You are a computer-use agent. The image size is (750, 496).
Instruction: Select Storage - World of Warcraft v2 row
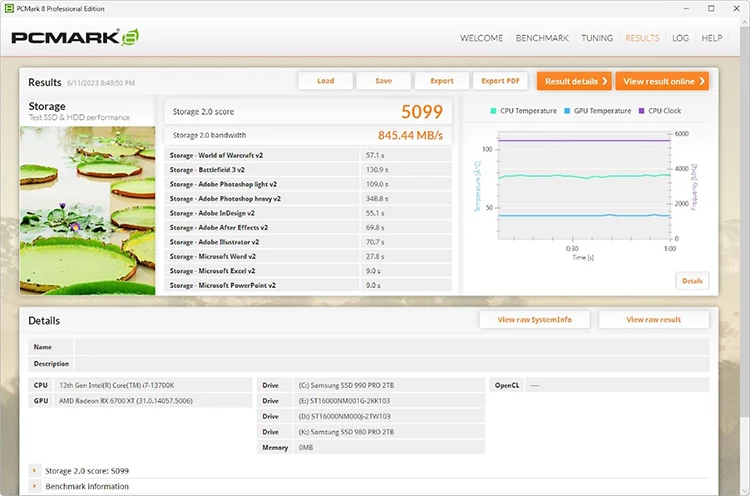pos(309,155)
